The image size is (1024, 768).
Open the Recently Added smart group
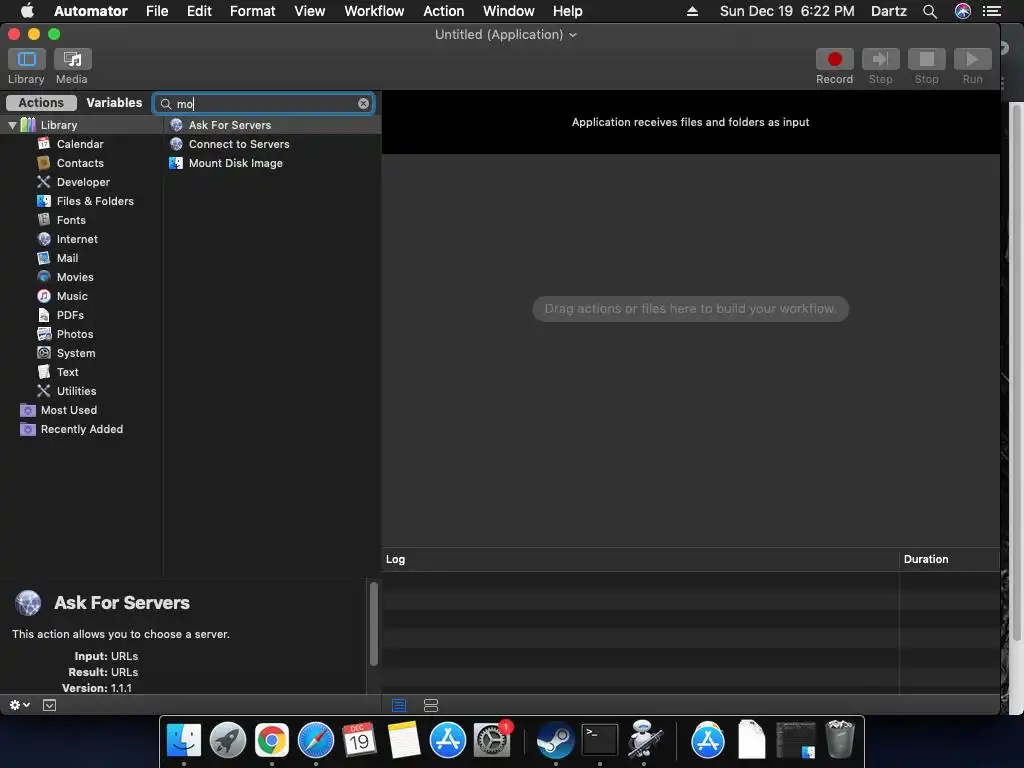[81, 429]
